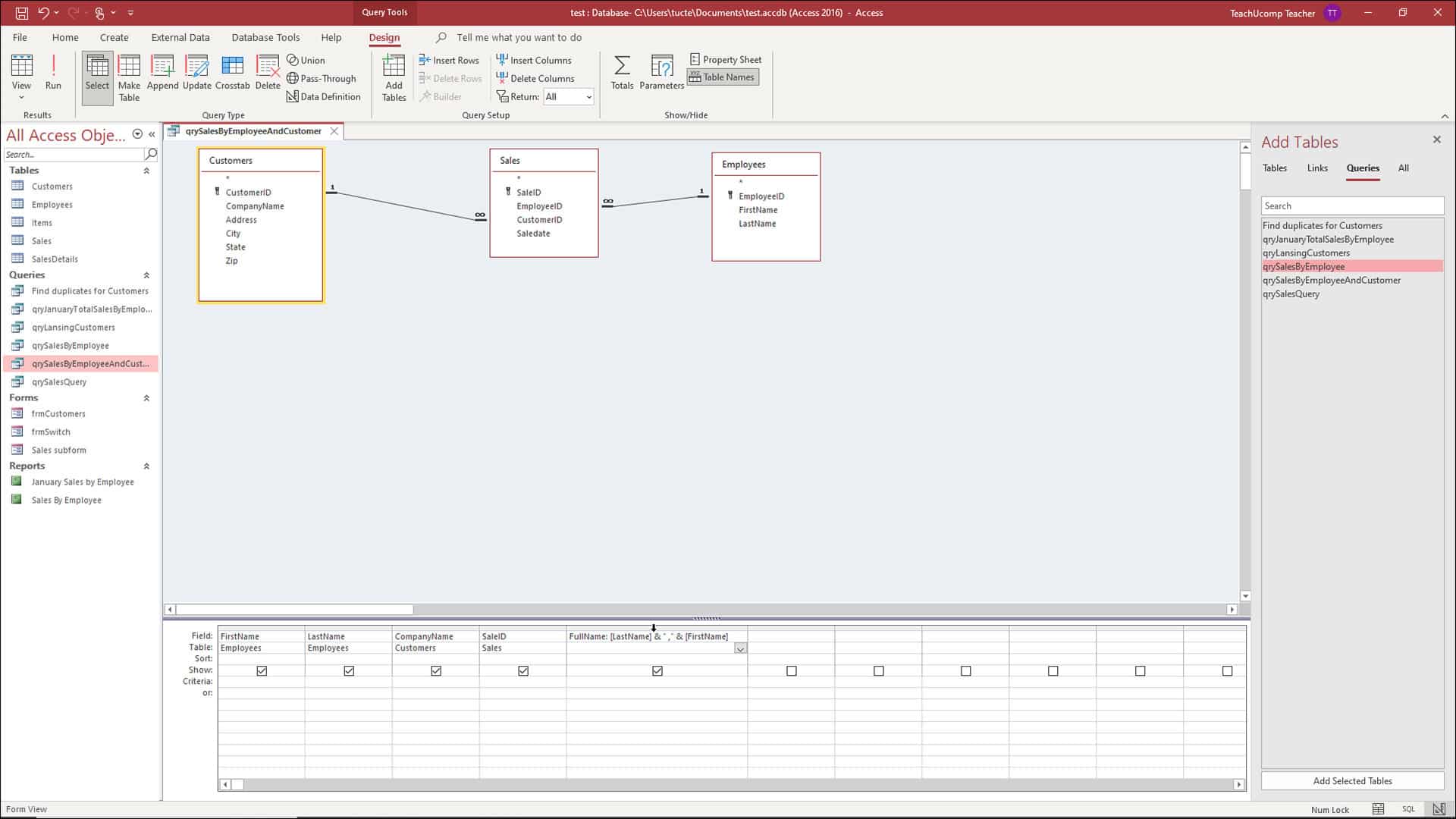Open the Property Sheet
The width and height of the screenshot is (1456, 819).
click(x=726, y=59)
